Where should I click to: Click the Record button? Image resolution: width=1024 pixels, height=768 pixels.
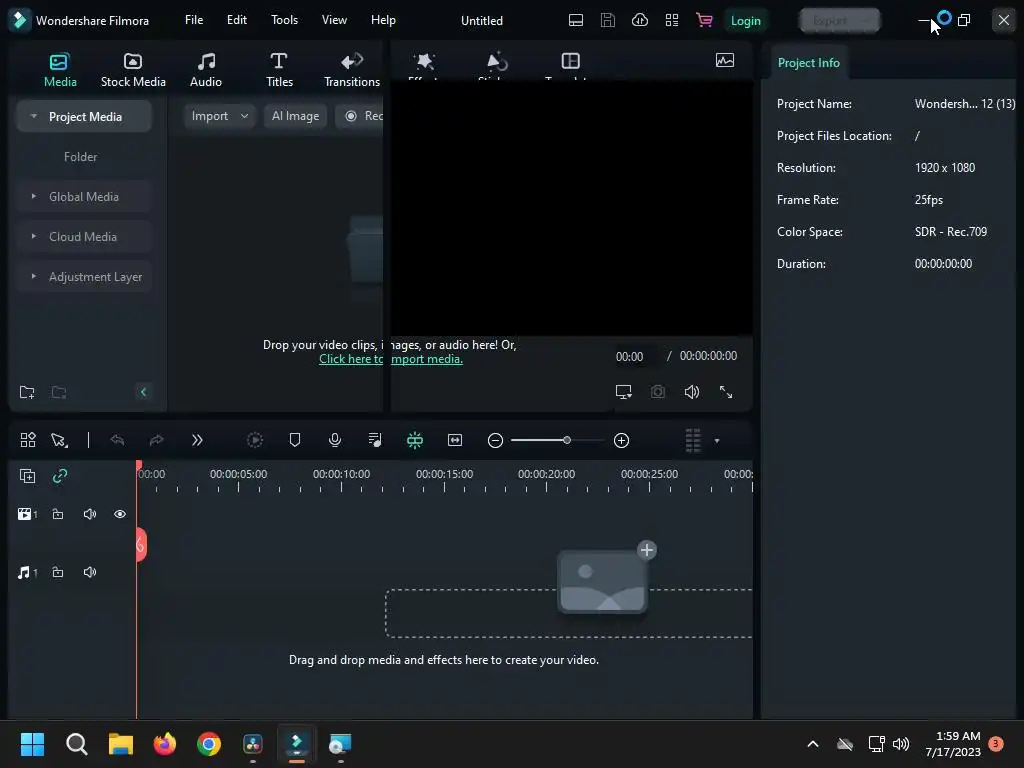click(x=360, y=116)
